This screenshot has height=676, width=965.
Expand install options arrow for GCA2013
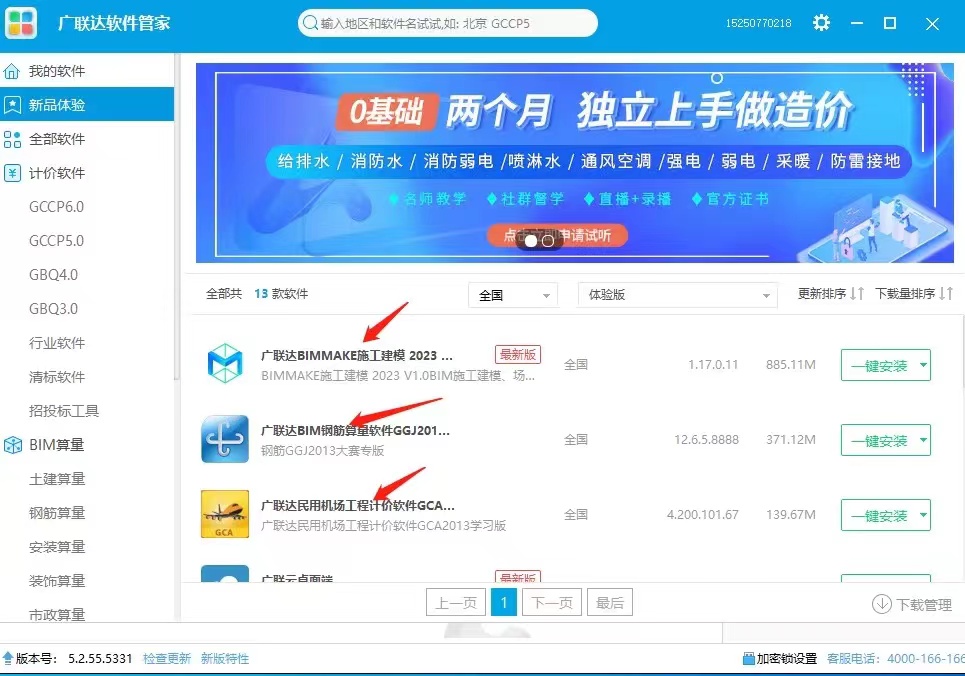(x=923, y=515)
